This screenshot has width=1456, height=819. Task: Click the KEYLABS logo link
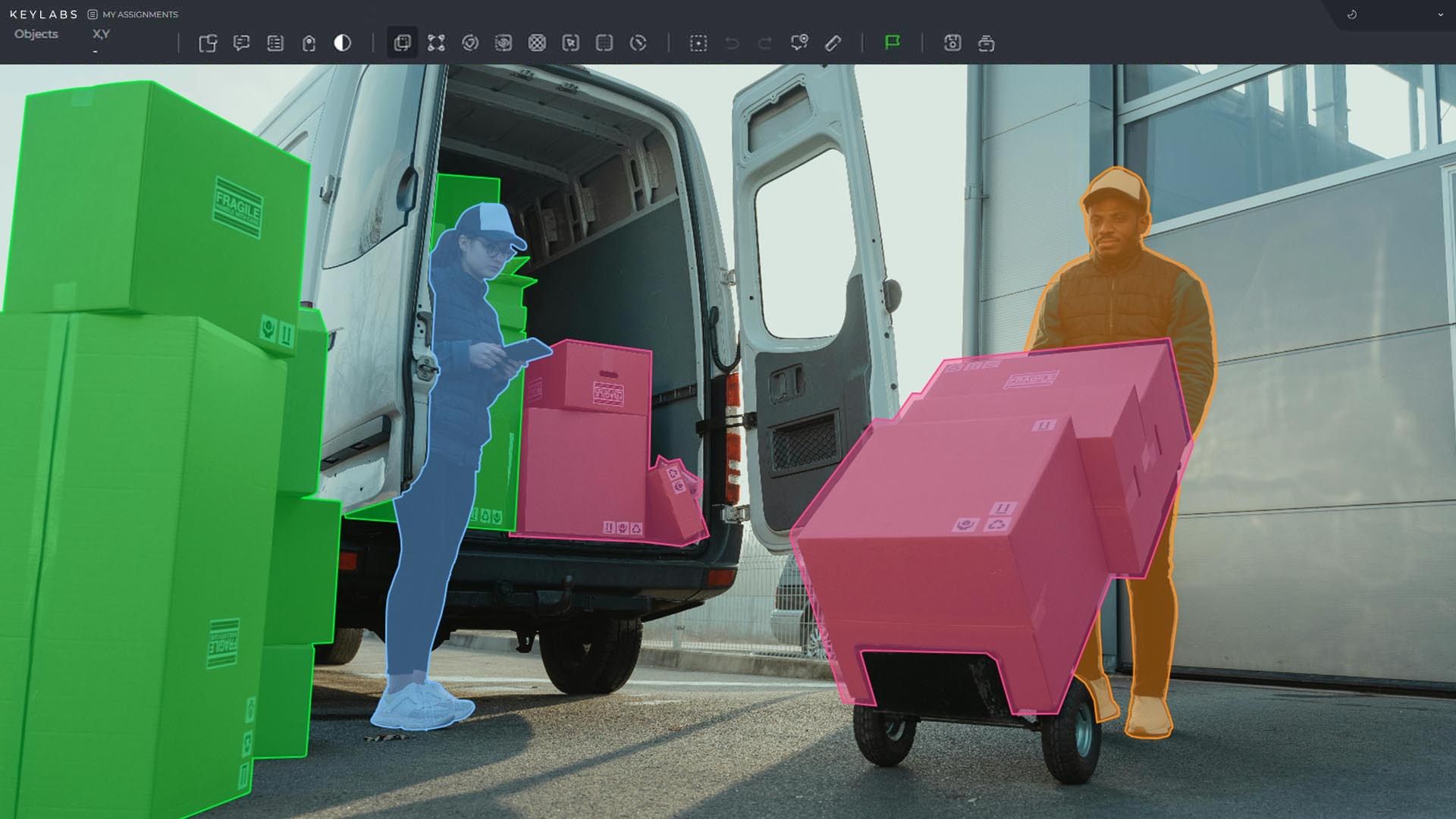[43, 14]
